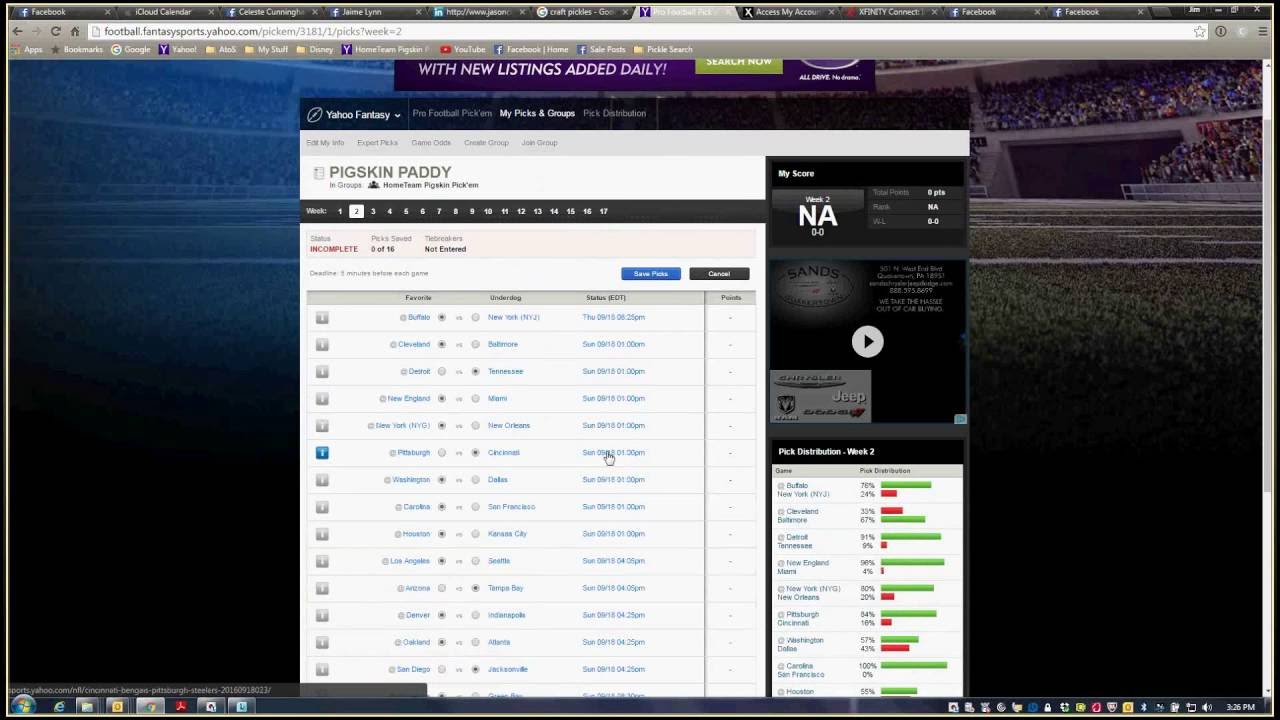The height and width of the screenshot is (720, 1280).
Task: Open File Explorer from taskbar
Action: click(x=87, y=707)
